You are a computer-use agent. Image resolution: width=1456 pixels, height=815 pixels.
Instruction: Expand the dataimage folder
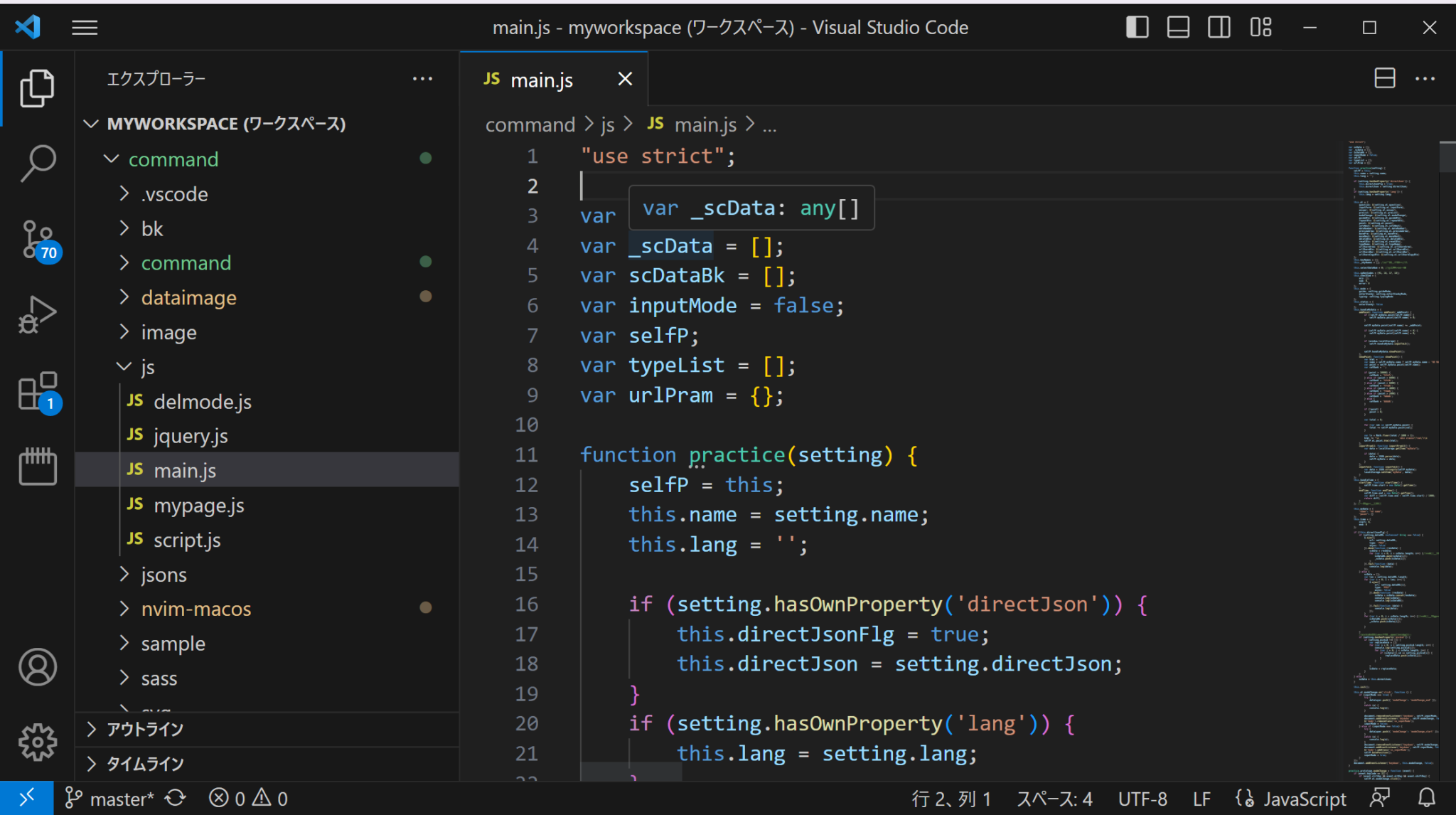coord(188,297)
